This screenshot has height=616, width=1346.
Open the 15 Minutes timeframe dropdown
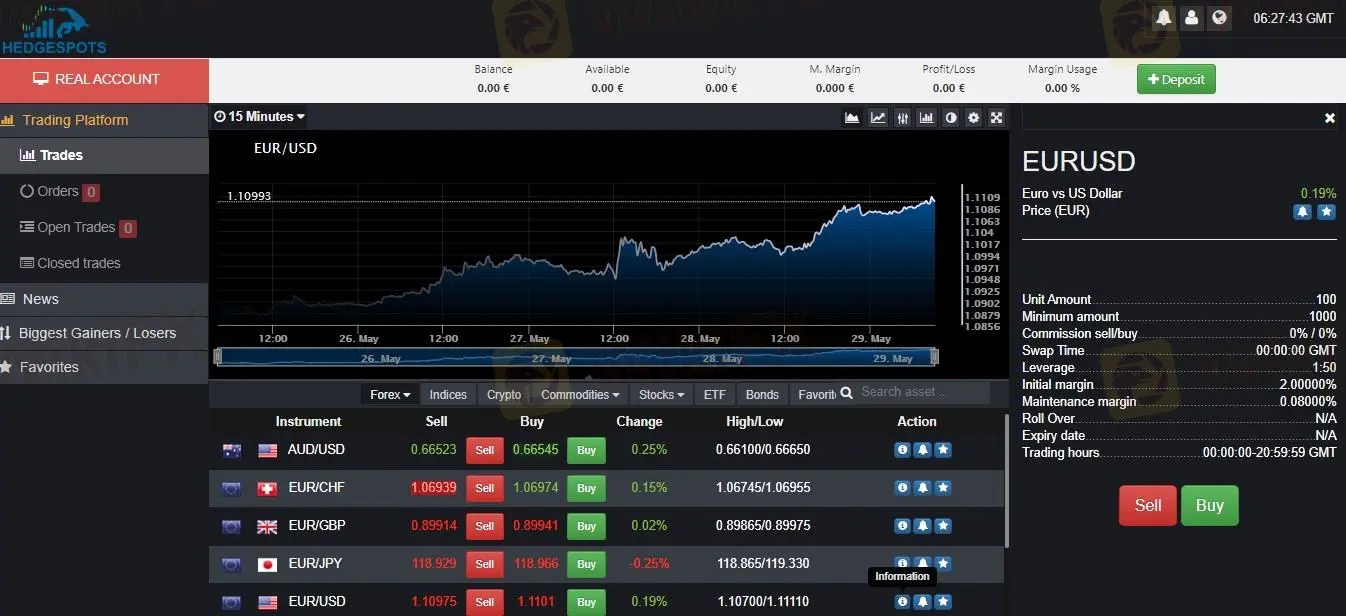pyautogui.click(x=260, y=117)
